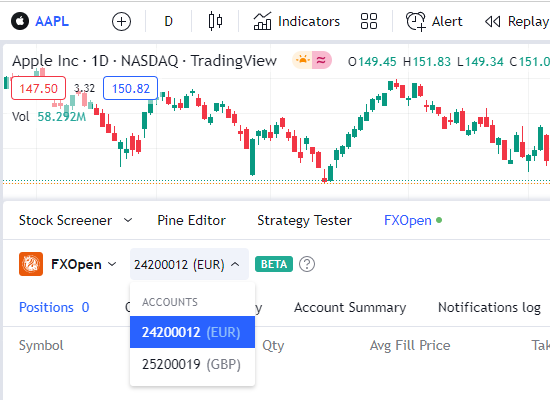The height and width of the screenshot is (400, 550).
Task: Switch to Pine Editor tab
Action: click(192, 220)
